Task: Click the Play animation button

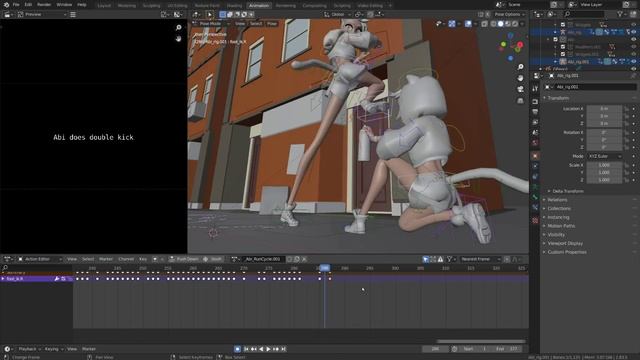Action: [x=268, y=349]
